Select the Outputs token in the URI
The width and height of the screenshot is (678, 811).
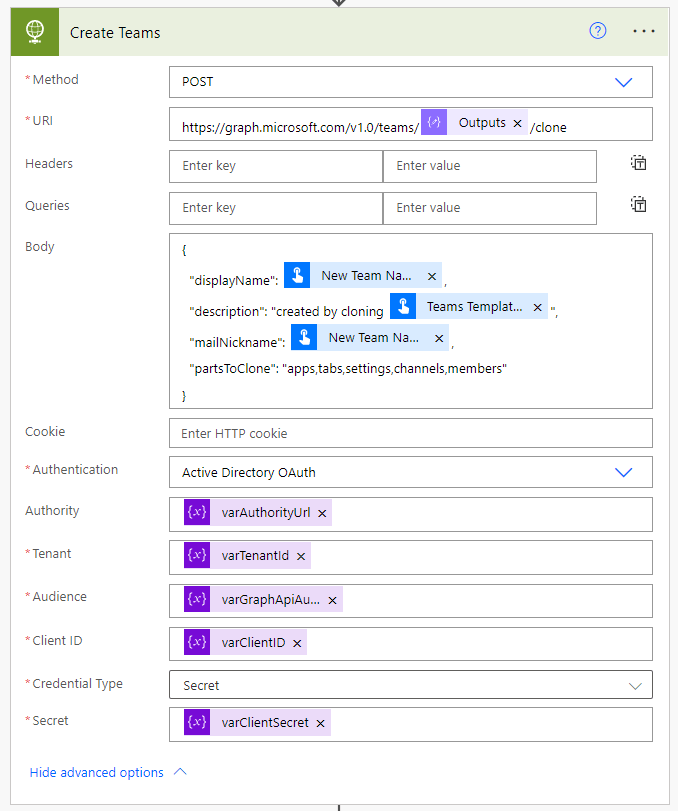click(486, 122)
